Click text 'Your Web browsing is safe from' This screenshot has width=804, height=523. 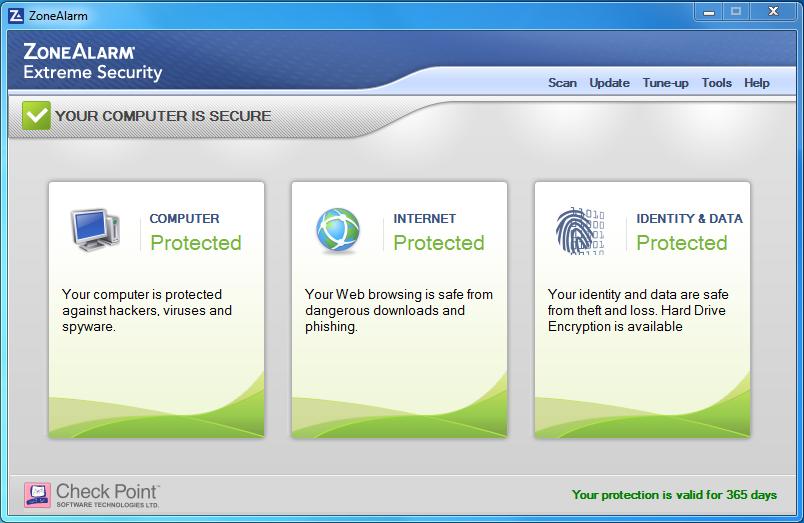tap(399, 294)
